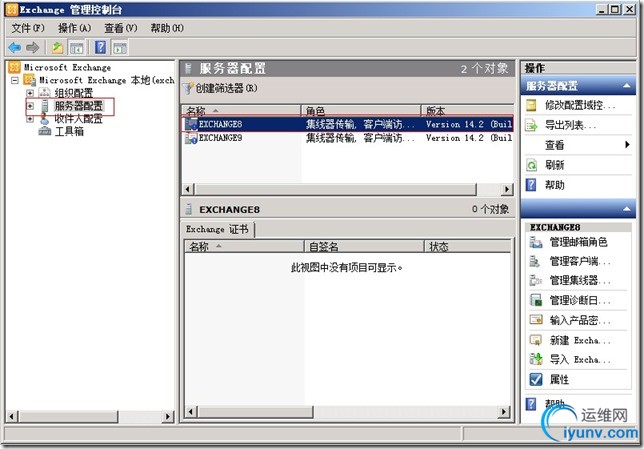644x449 pixels.
Task: Click the 管理诊断日志 action icon
Action: coord(536,300)
